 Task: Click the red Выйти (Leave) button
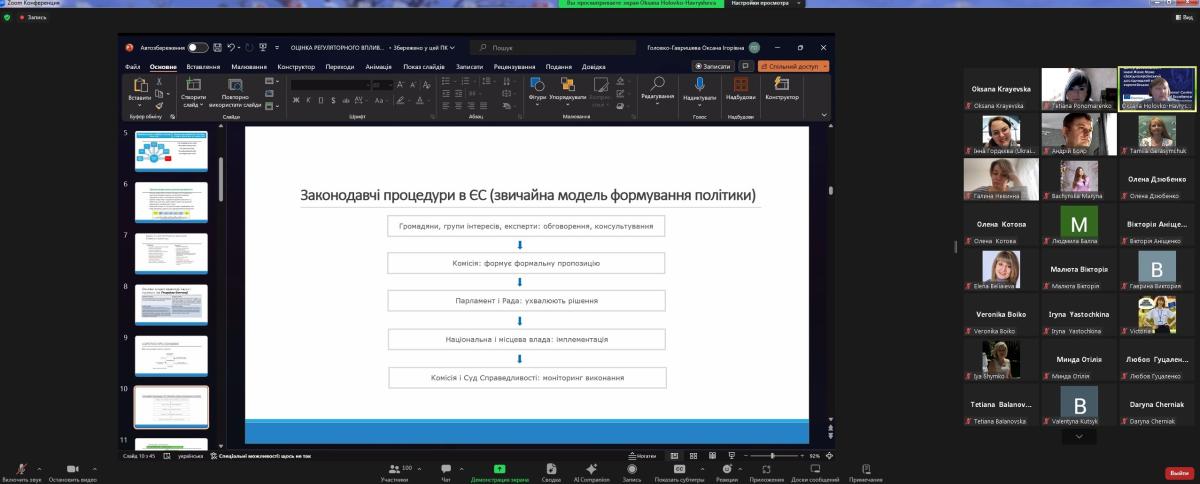coord(1177,473)
